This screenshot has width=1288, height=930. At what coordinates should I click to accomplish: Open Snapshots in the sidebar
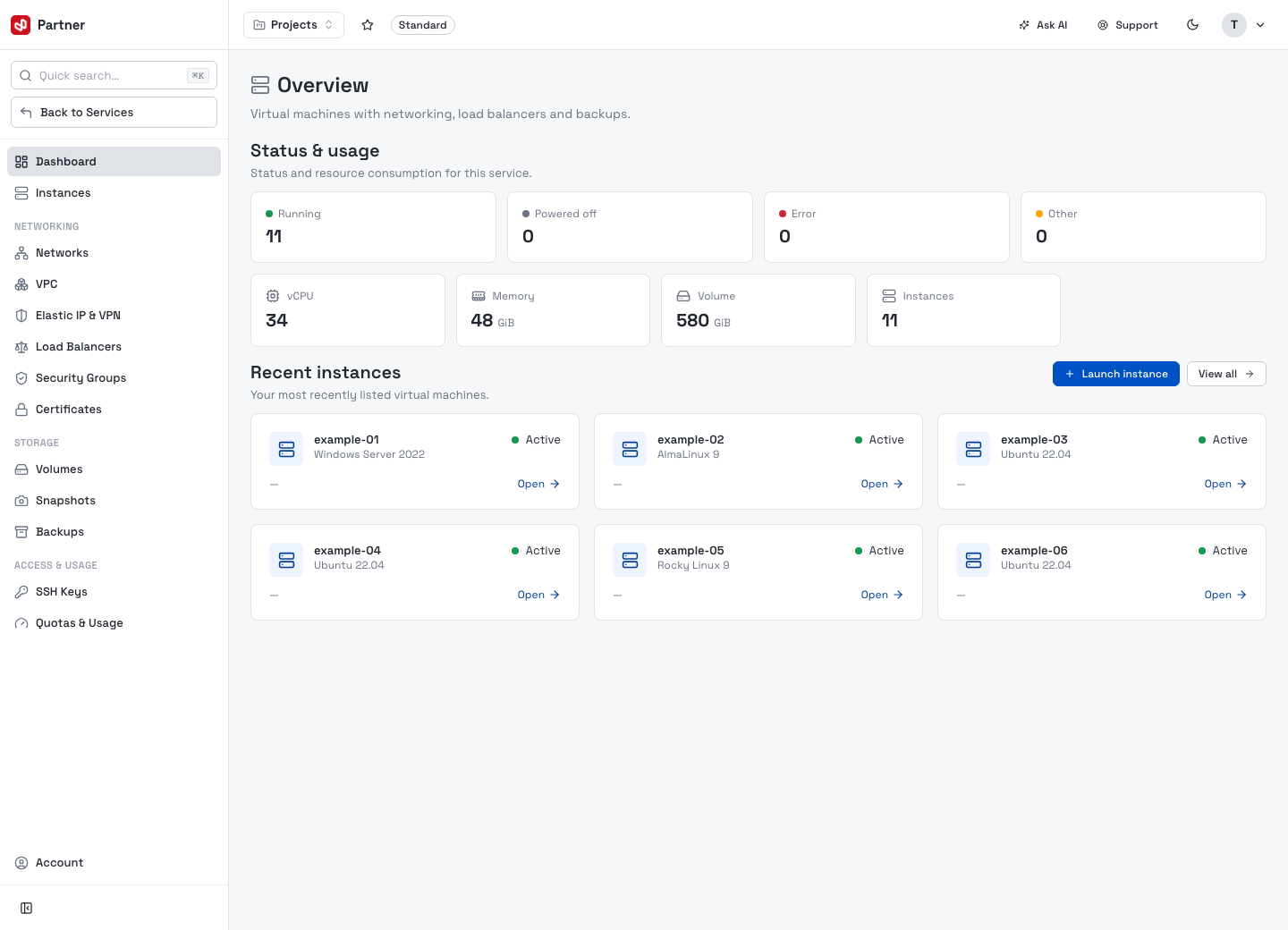(x=114, y=501)
